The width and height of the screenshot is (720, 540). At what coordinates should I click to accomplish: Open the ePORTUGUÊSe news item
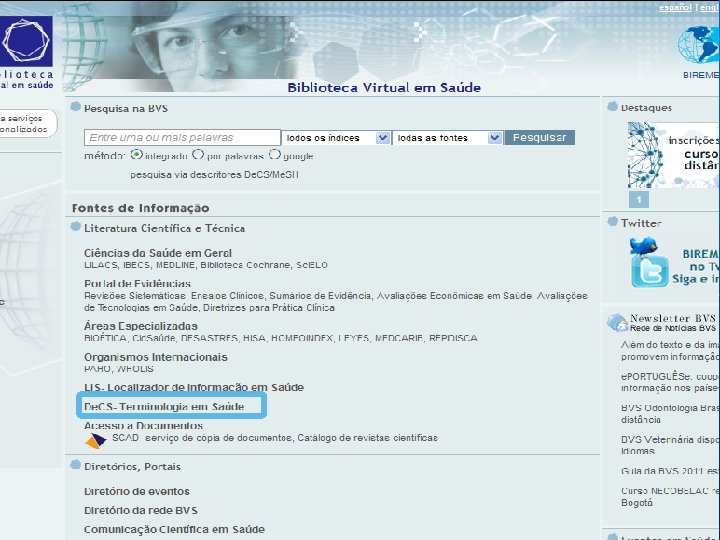tap(670, 382)
